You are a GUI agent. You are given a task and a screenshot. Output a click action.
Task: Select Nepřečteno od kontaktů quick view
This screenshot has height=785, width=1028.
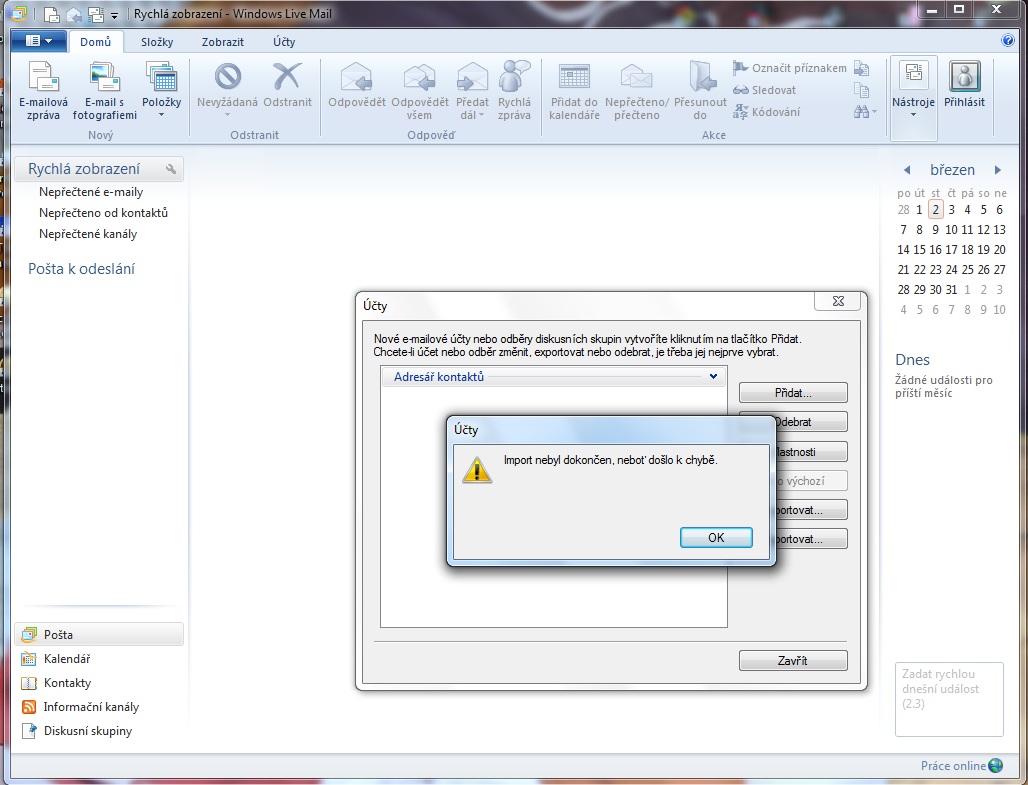(x=103, y=213)
